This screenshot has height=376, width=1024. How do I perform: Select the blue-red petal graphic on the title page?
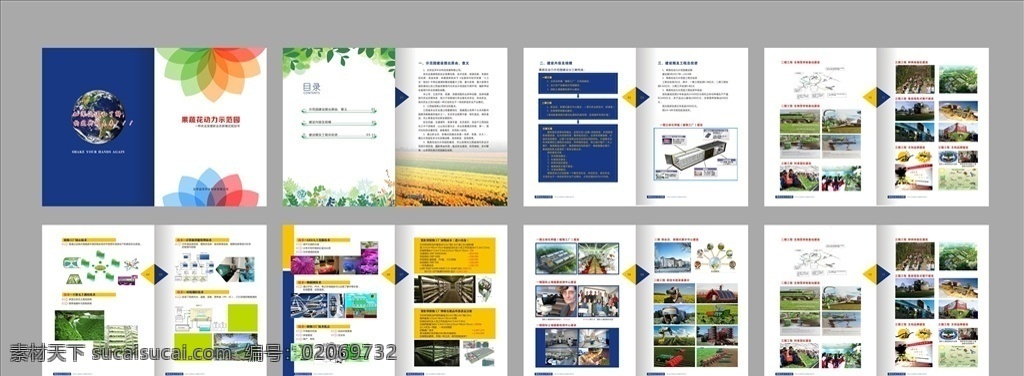[210, 187]
